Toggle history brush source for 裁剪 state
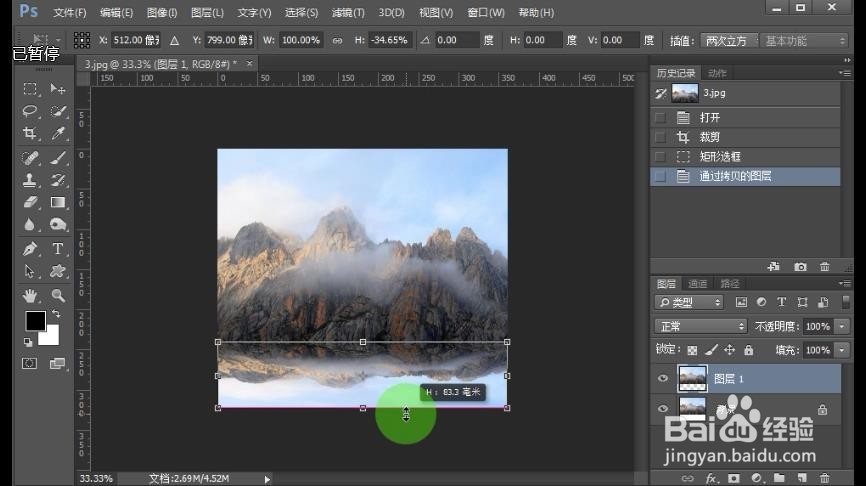Screen dimensions: 866x486 660,137
